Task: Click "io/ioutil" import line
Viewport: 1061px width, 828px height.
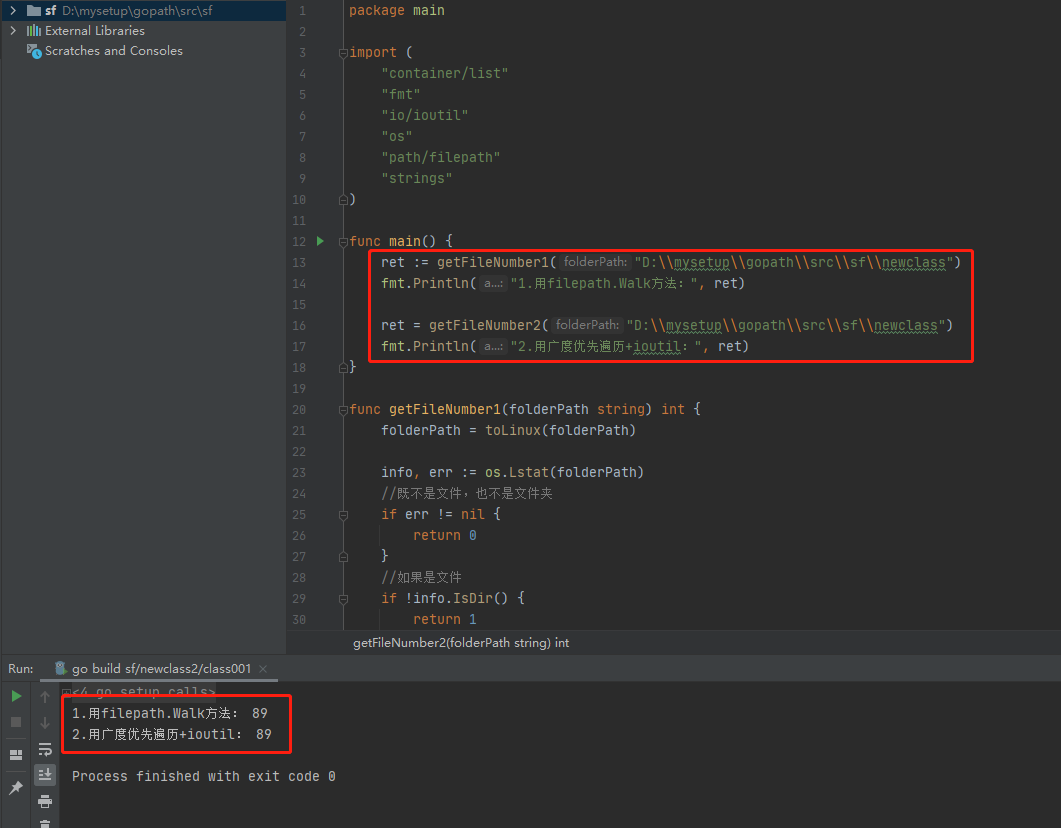Action: pos(424,115)
